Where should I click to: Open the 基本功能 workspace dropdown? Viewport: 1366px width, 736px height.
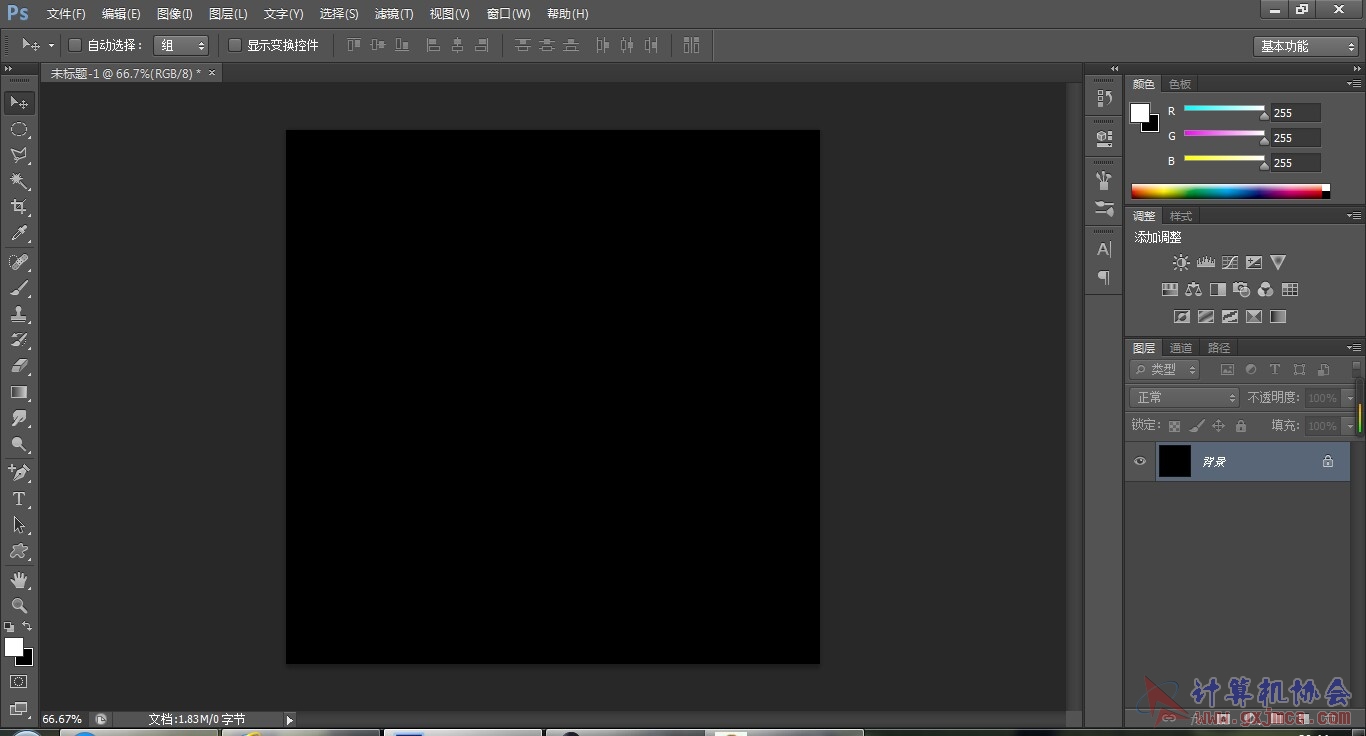(x=1305, y=46)
